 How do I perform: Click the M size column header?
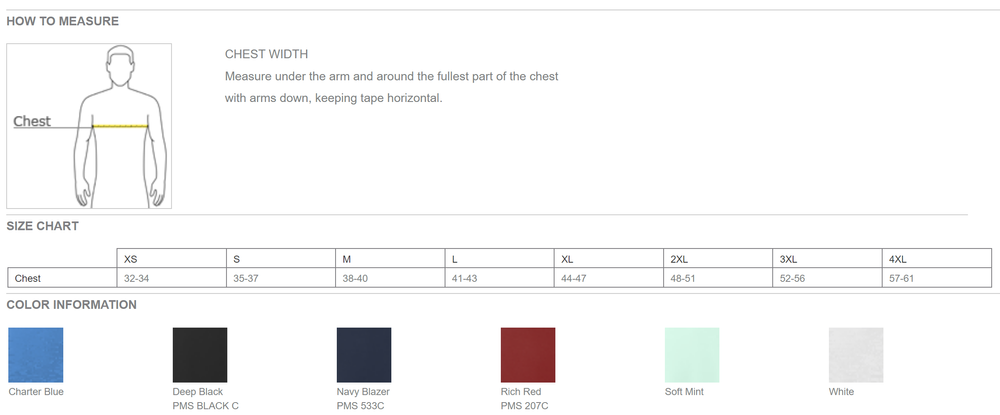tap(388, 259)
